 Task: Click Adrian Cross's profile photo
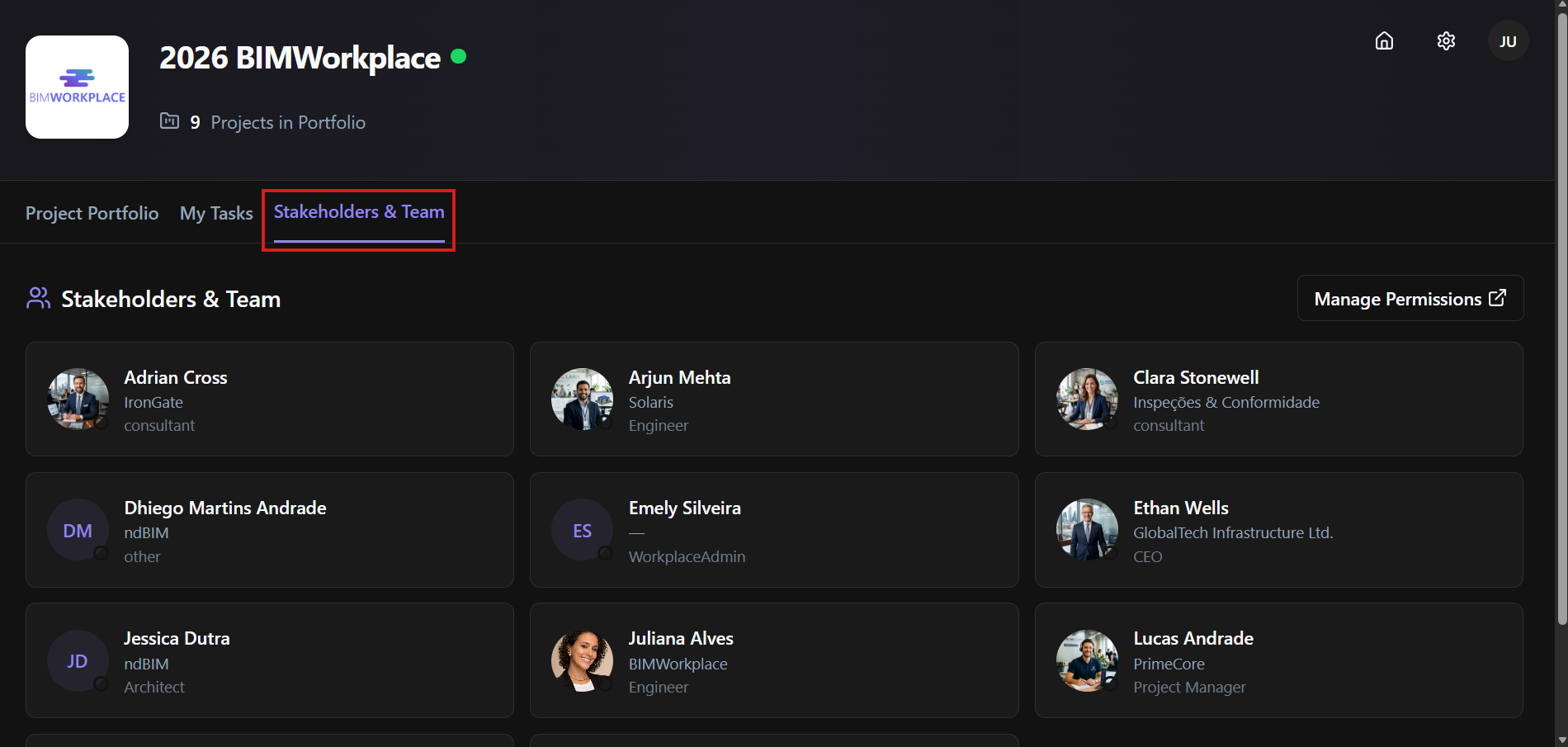click(x=78, y=399)
